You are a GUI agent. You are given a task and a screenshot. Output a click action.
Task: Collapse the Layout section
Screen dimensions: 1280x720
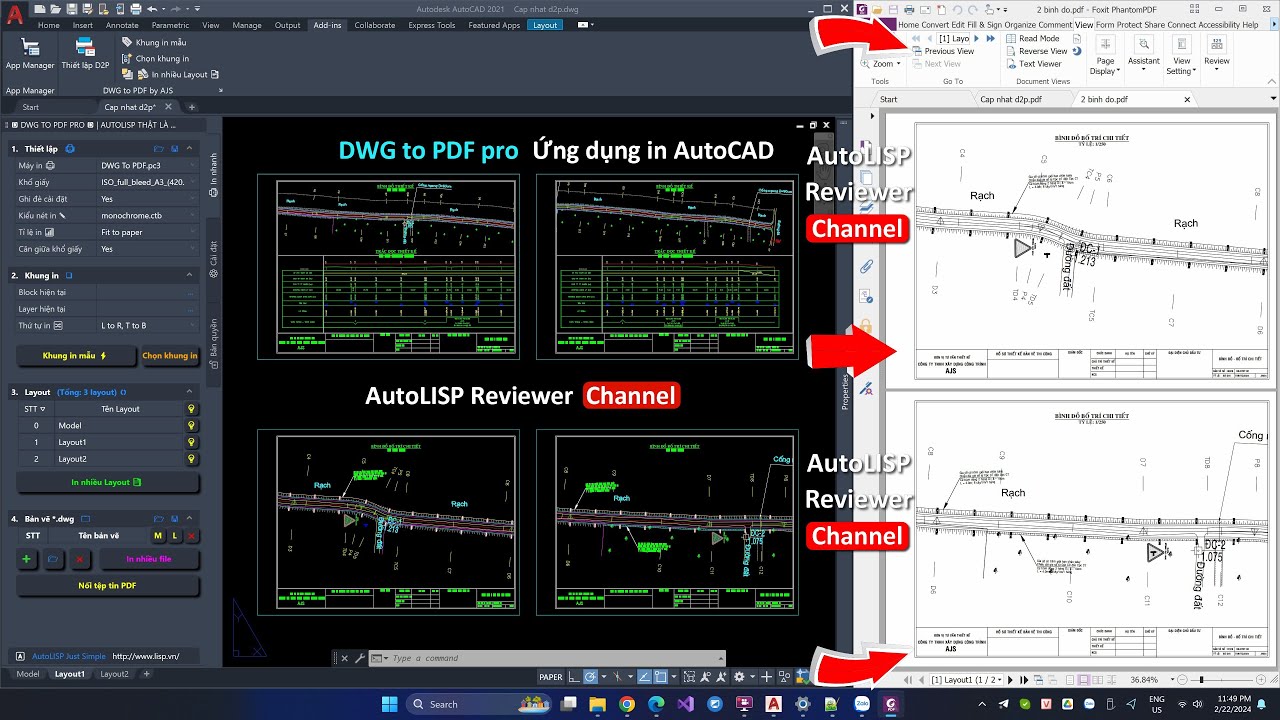point(190,392)
